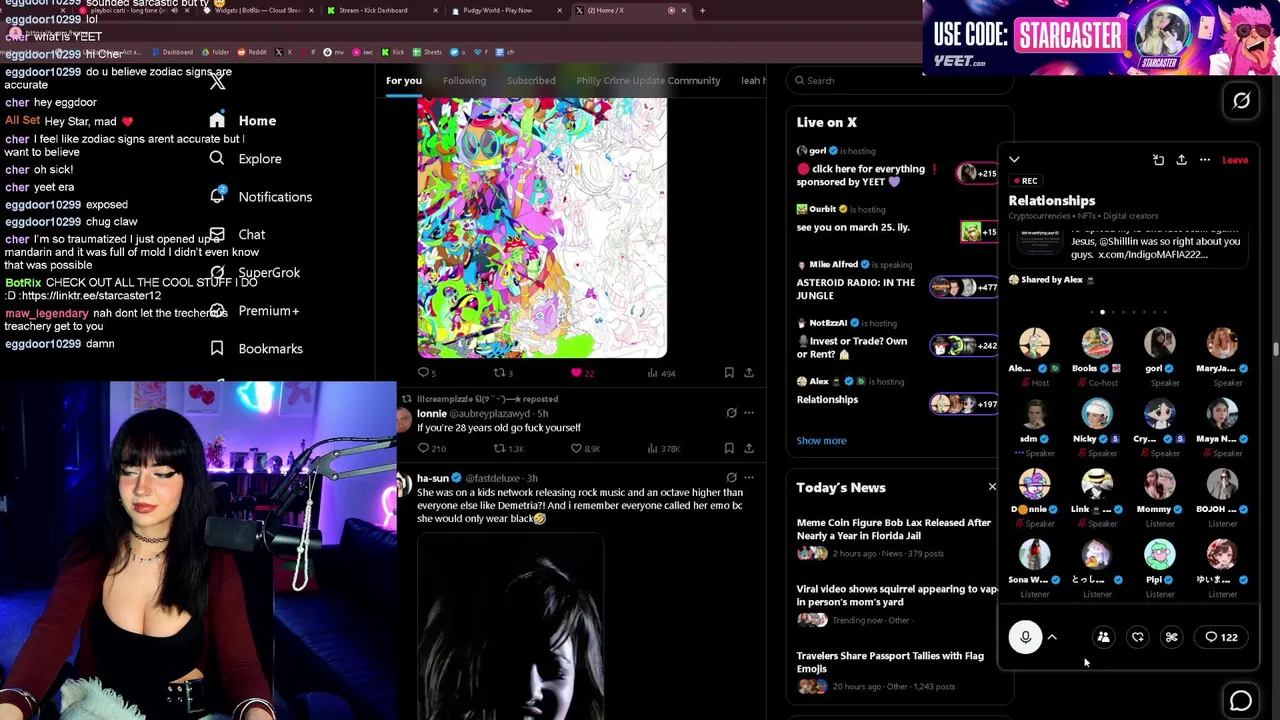
Task: Open Reddit bookmark in bookmarks bar
Action: pyautogui.click(x=252, y=52)
